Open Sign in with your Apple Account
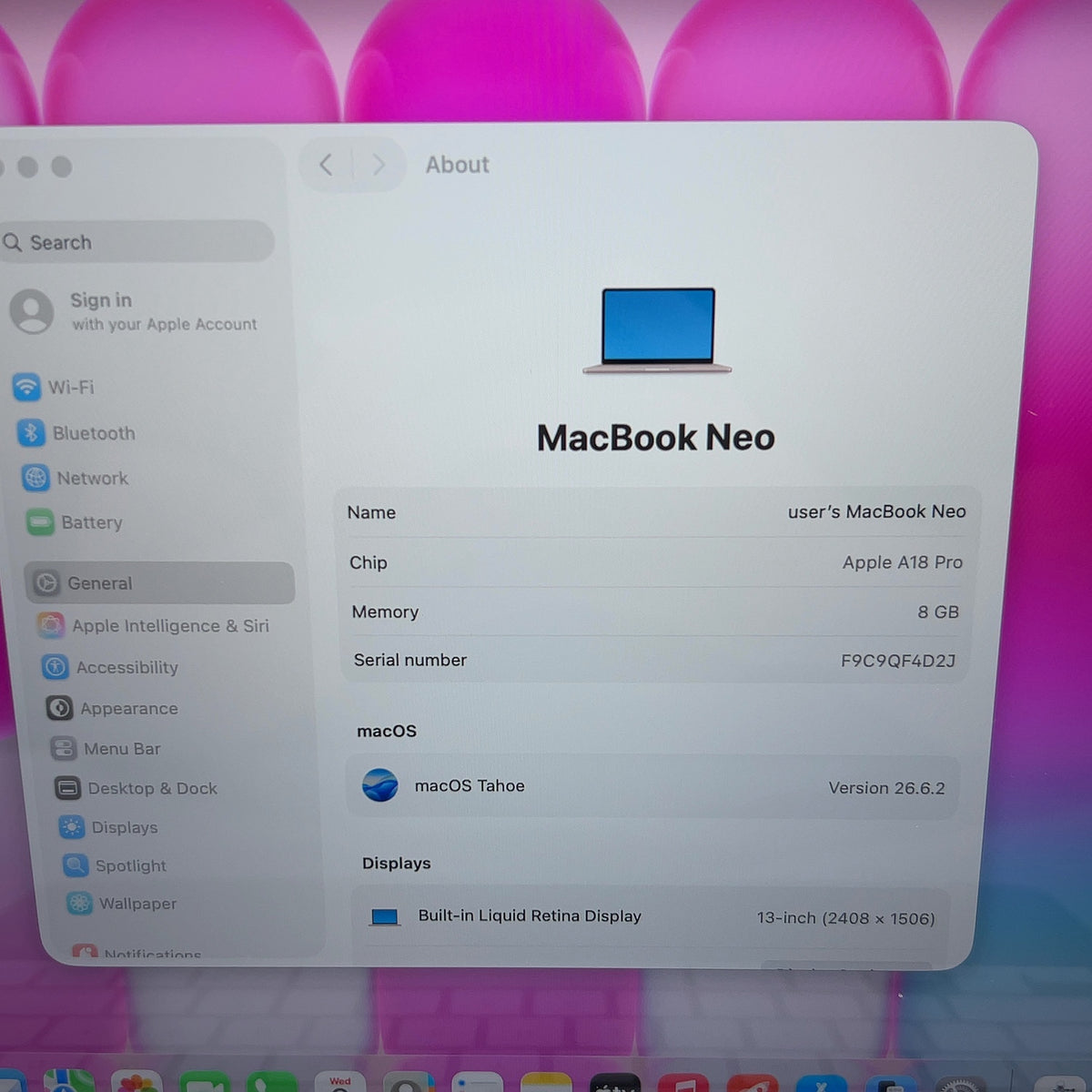Image resolution: width=1092 pixels, height=1092 pixels. click(136, 311)
